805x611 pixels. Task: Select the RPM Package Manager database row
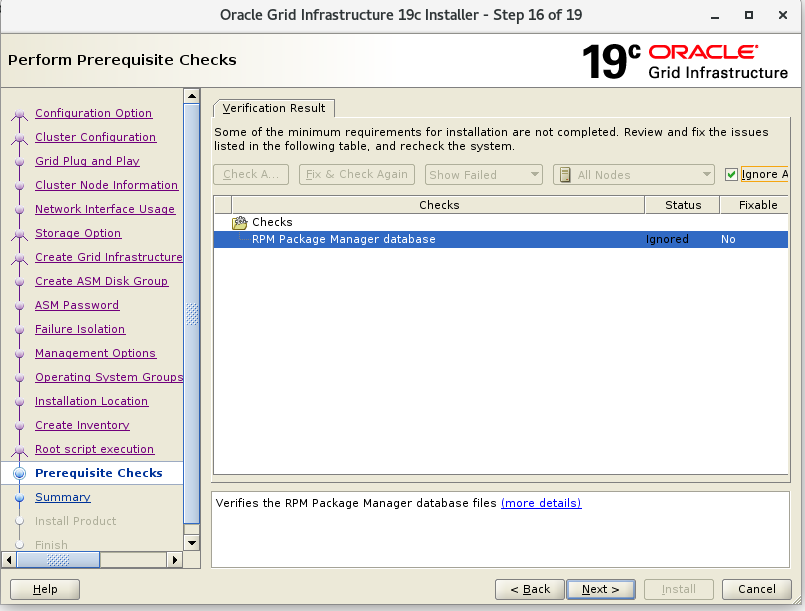click(501, 239)
